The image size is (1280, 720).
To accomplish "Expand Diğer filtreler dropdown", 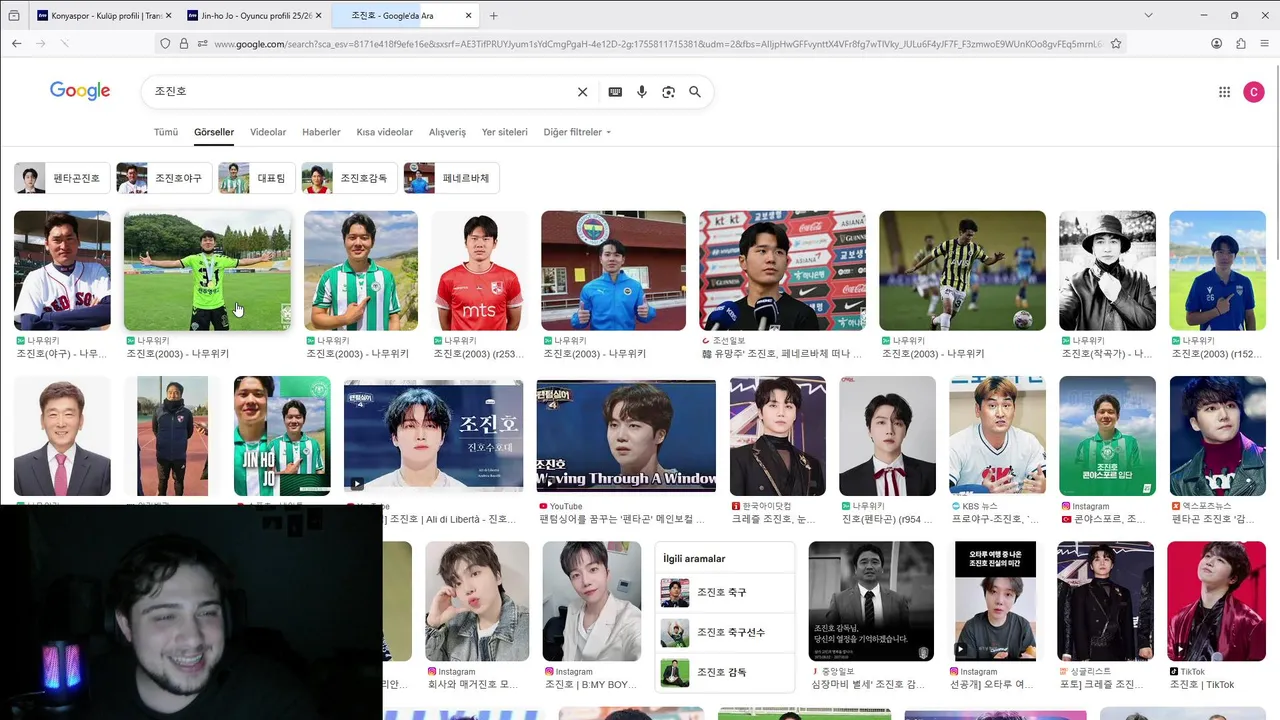I will point(577,132).
